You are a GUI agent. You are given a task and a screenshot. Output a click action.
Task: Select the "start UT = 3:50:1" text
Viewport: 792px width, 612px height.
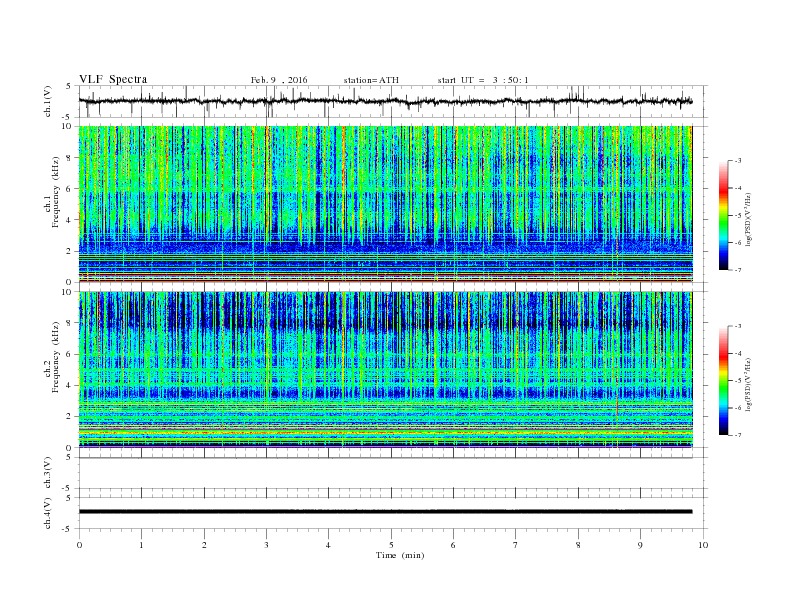coord(483,80)
